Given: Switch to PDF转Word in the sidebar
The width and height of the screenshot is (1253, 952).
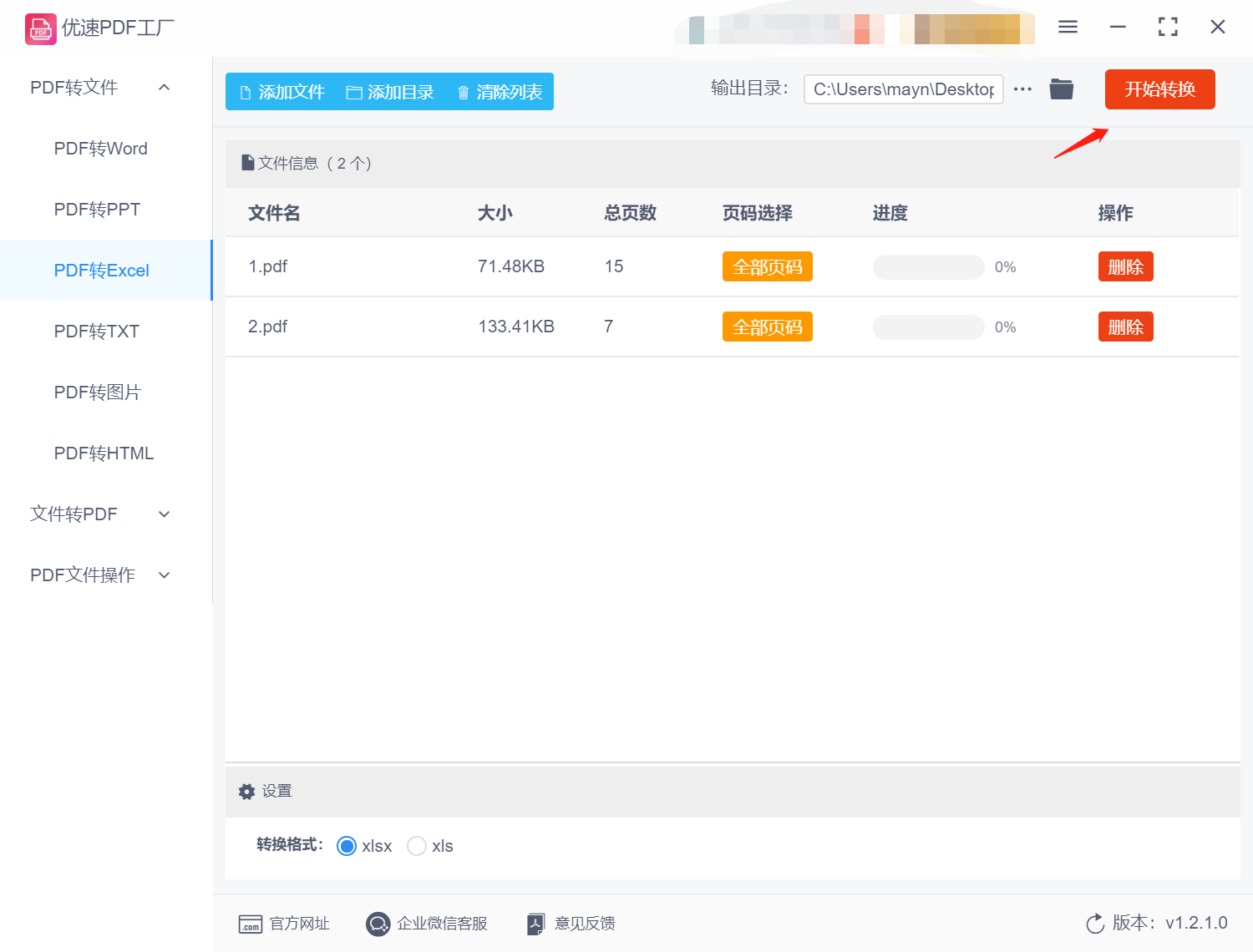Looking at the screenshot, I should coord(99,148).
